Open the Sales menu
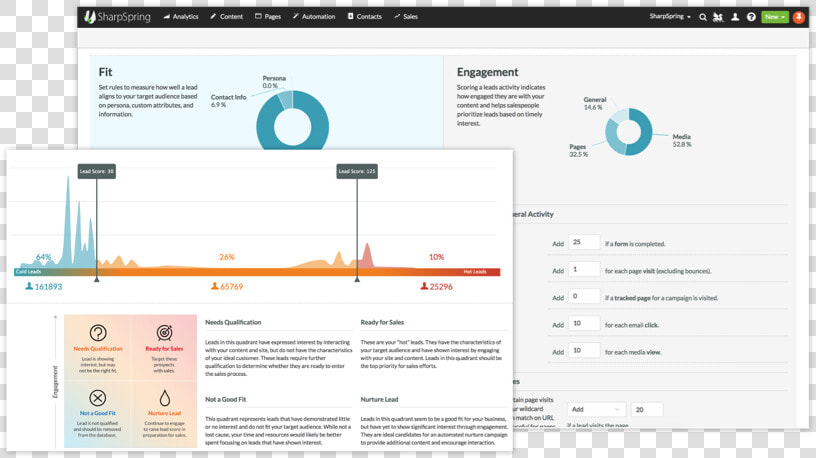This screenshot has height=458, width=816. [x=405, y=17]
